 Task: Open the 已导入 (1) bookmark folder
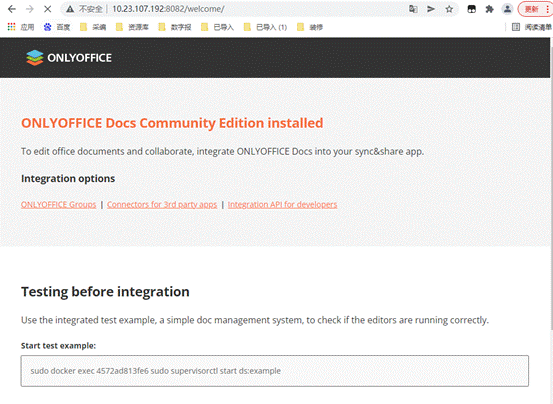point(265,27)
